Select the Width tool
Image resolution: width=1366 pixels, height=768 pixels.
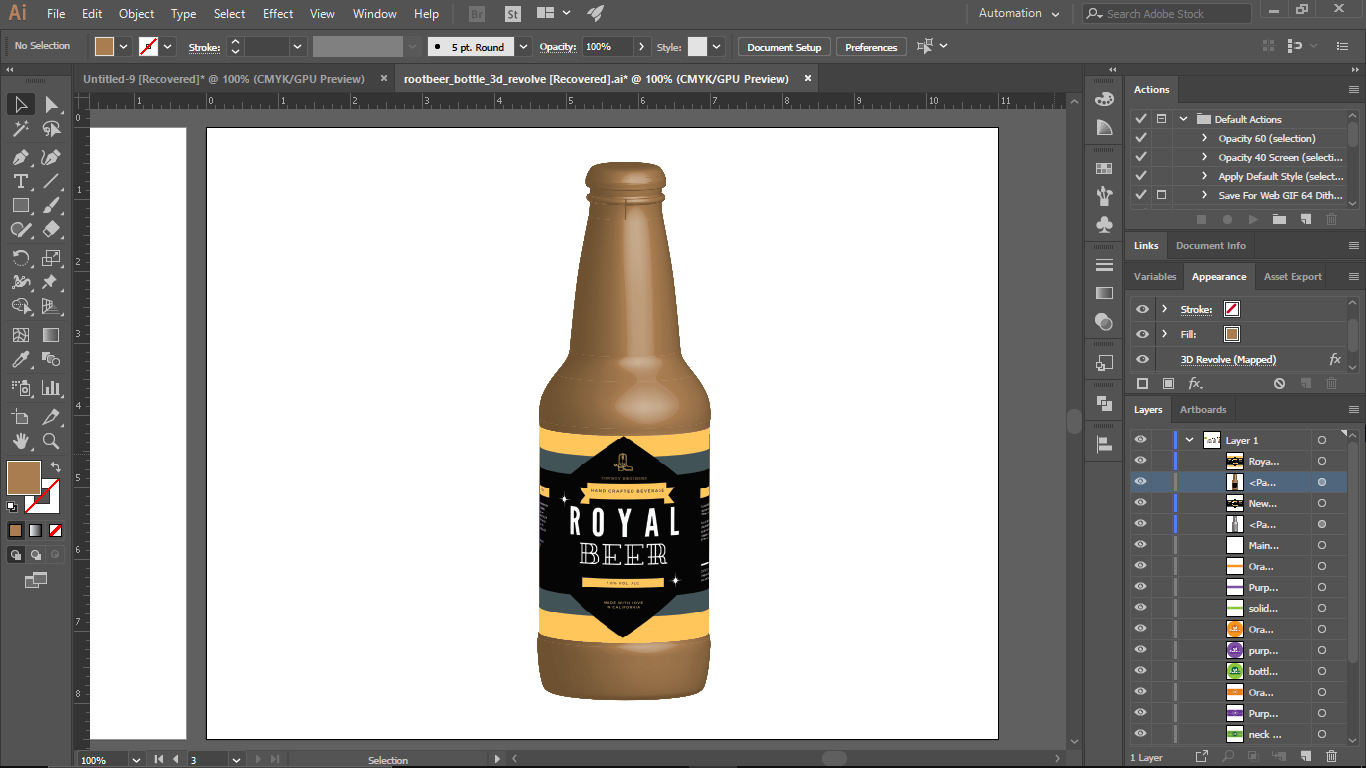point(20,282)
